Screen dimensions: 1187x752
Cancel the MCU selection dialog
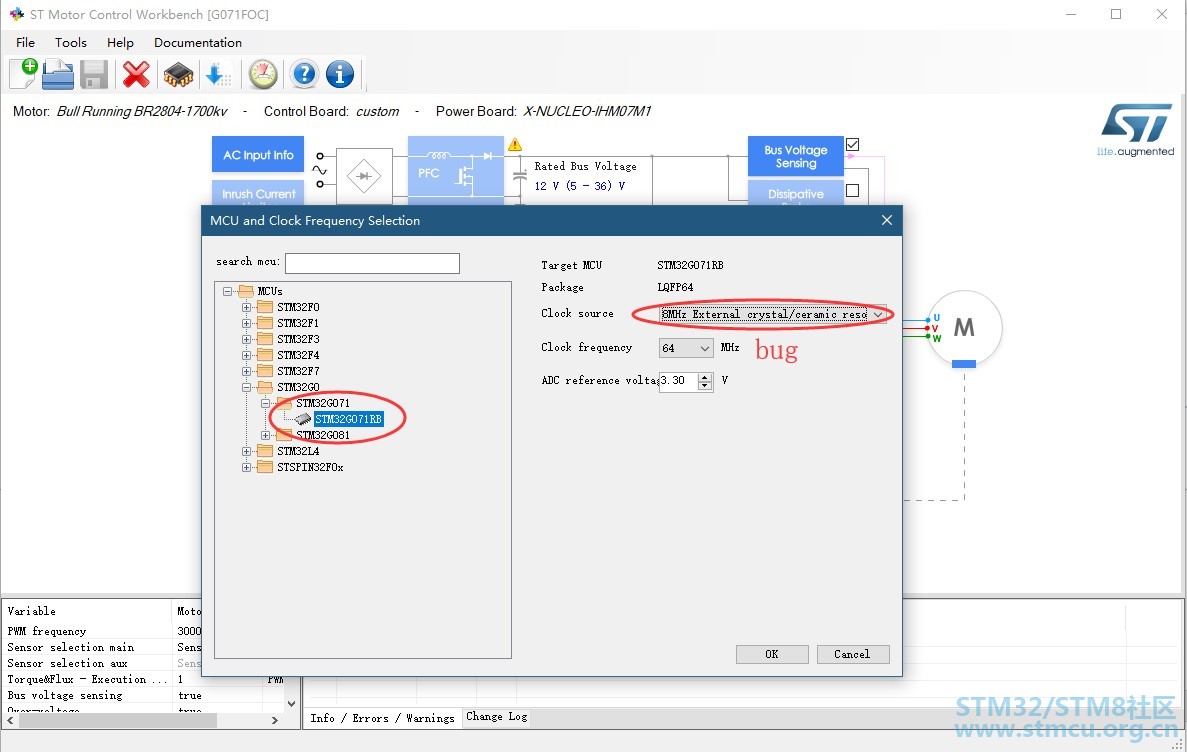[852, 654]
